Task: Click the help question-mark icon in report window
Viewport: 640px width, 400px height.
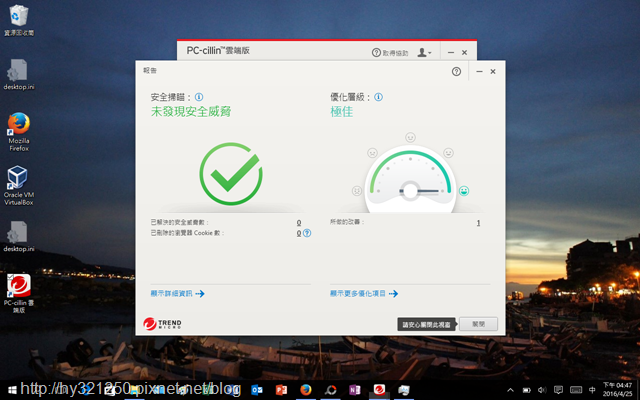Action: point(456,71)
